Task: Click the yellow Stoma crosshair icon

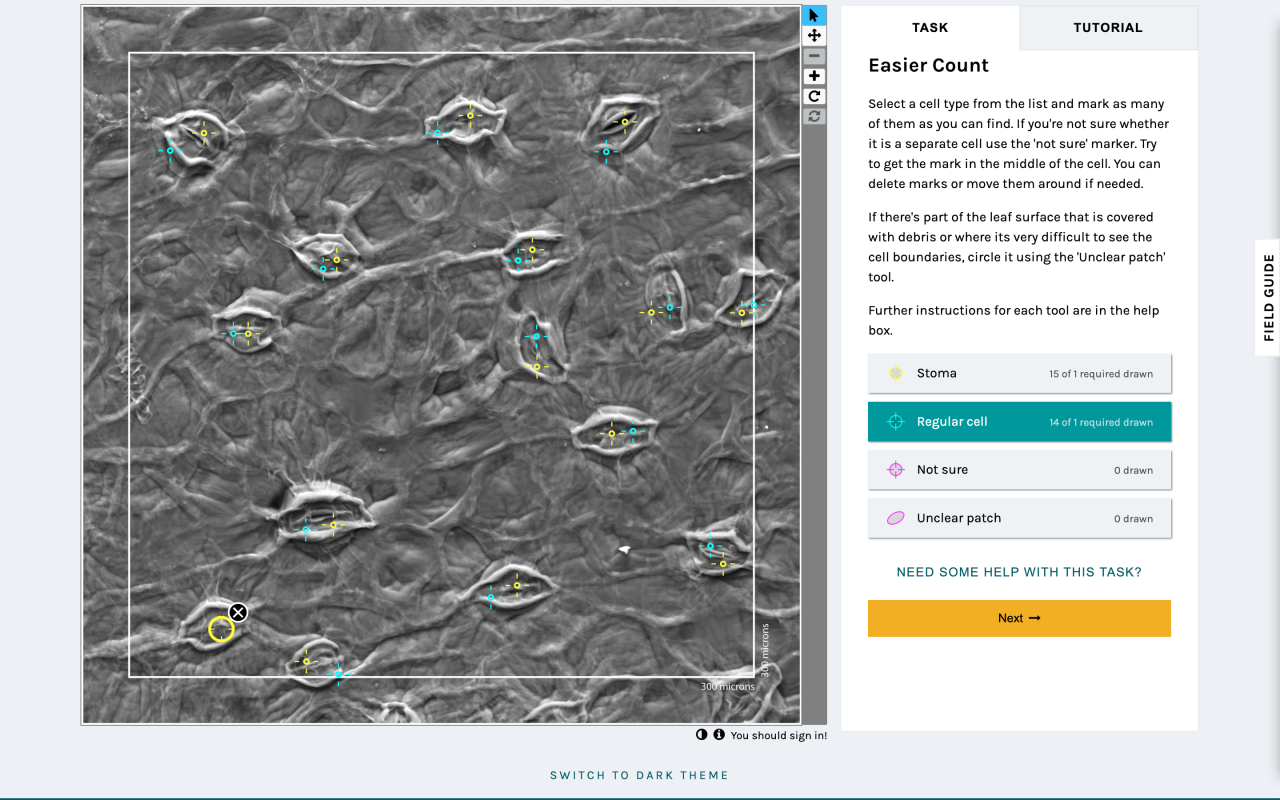Action: tap(896, 373)
